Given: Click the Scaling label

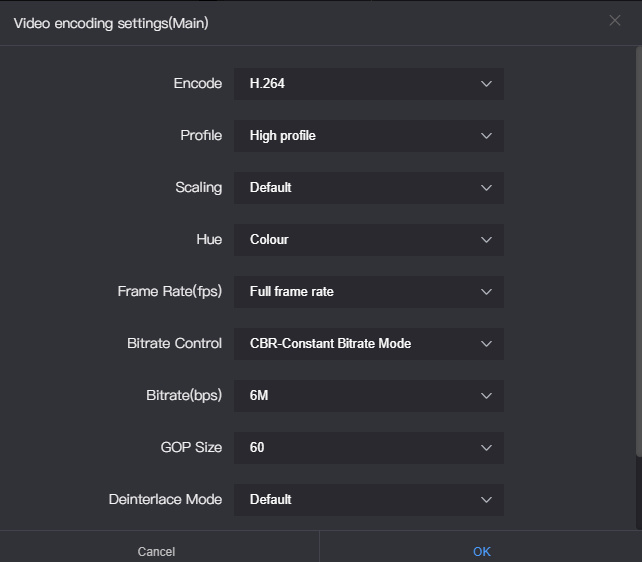Looking at the screenshot, I should pyautogui.click(x=199, y=187).
